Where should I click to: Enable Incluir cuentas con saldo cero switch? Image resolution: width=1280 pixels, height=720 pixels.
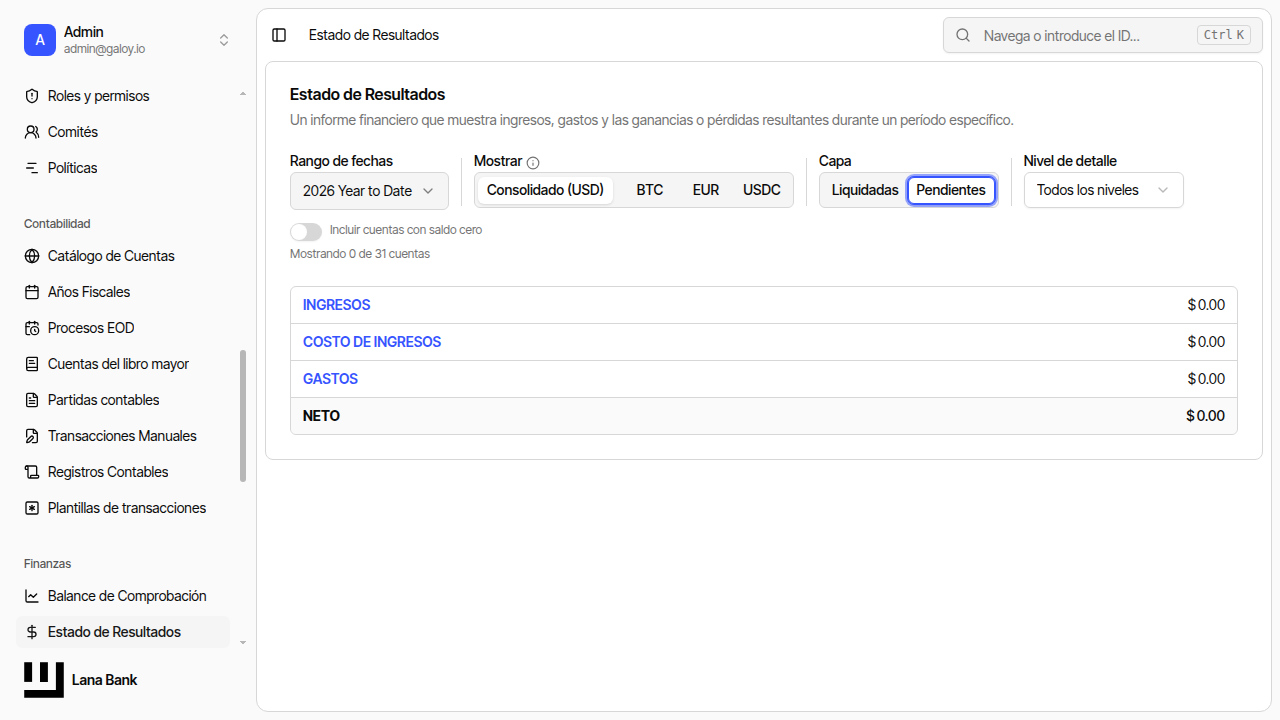click(x=306, y=231)
